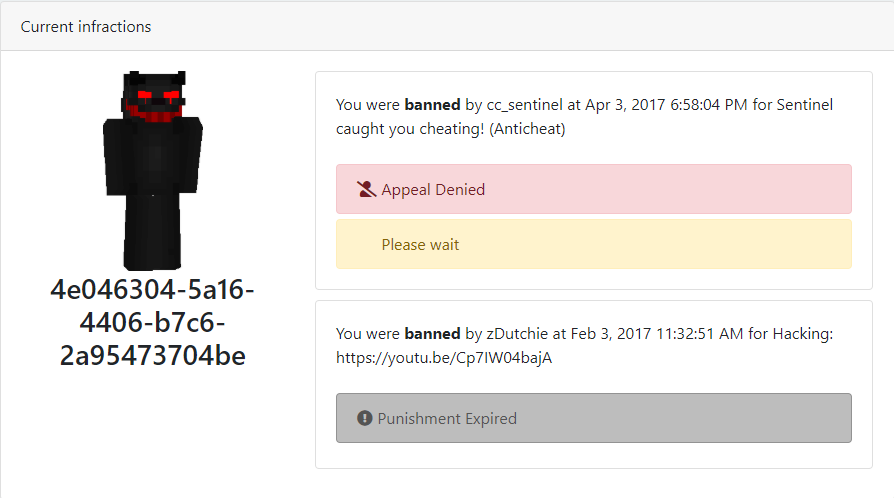Image resolution: width=894 pixels, height=498 pixels.
Task: Click the cc_sentinel staff name
Action: pos(525,105)
